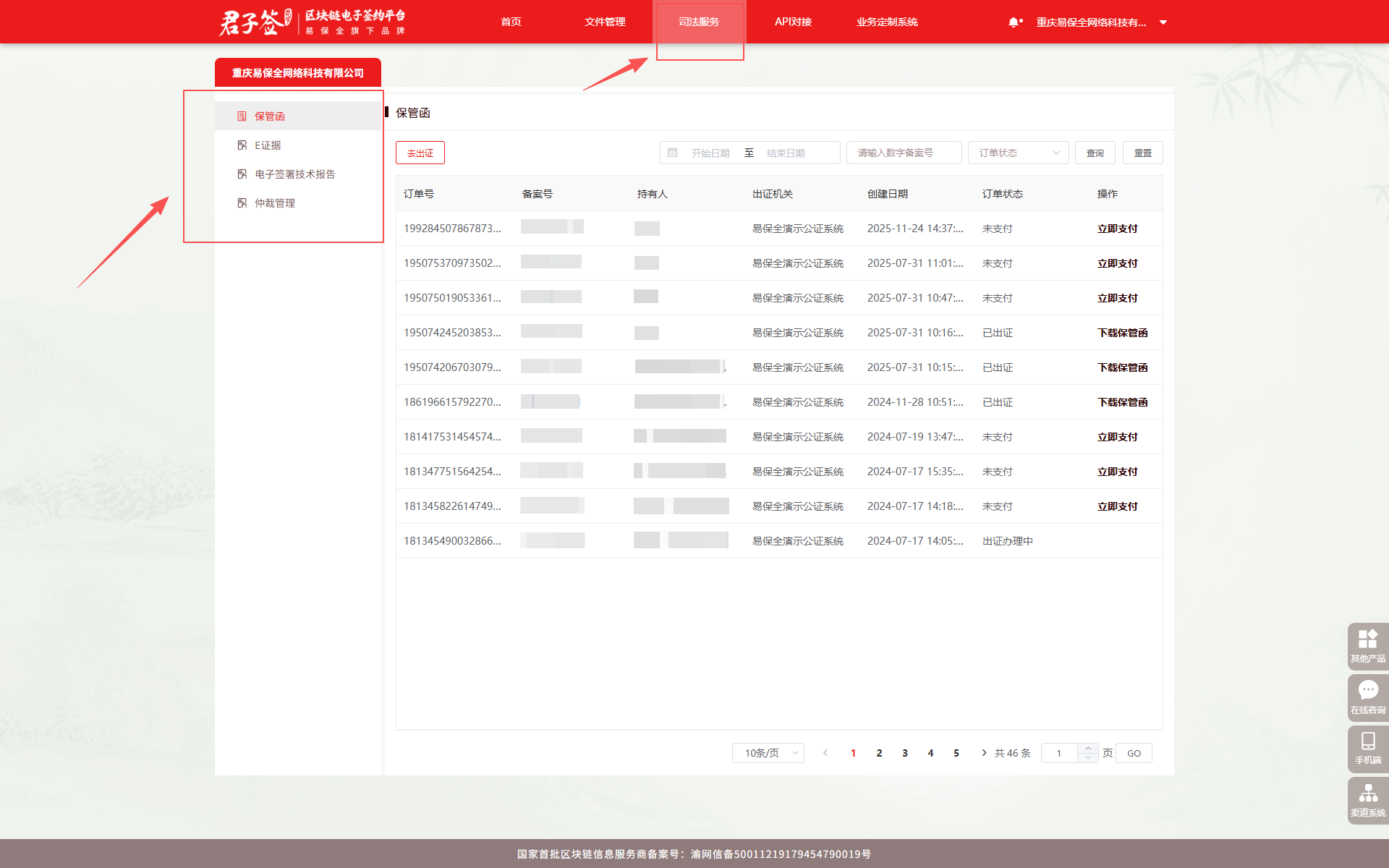1389x868 pixels.
Task: Click the 去出证 button
Action: pyautogui.click(x=420, y=153)
